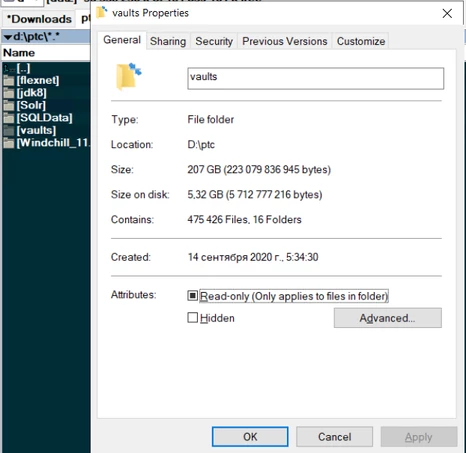This screenshot has height=453, width=466.
Task: Click the [Solr] folder name
Action: [31, 105]
